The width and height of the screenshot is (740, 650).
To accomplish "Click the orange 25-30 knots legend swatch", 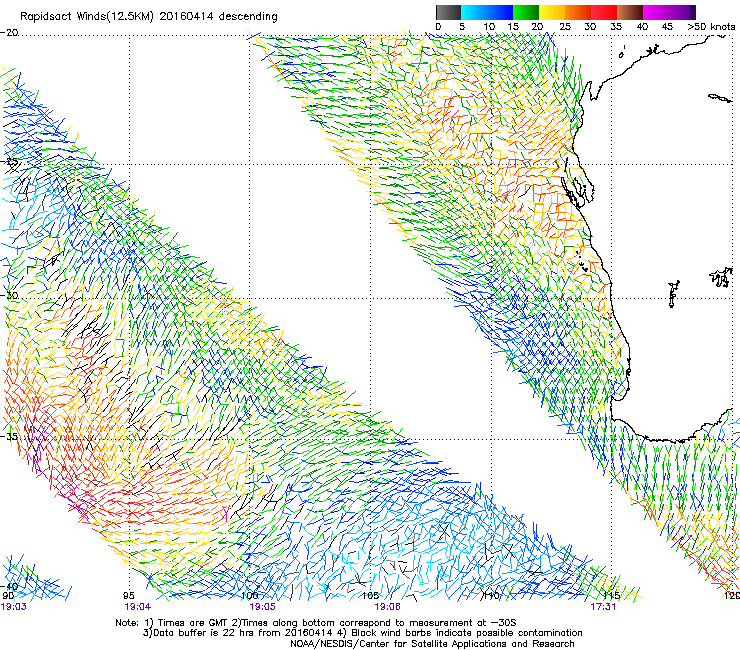I will pos(578,12).
